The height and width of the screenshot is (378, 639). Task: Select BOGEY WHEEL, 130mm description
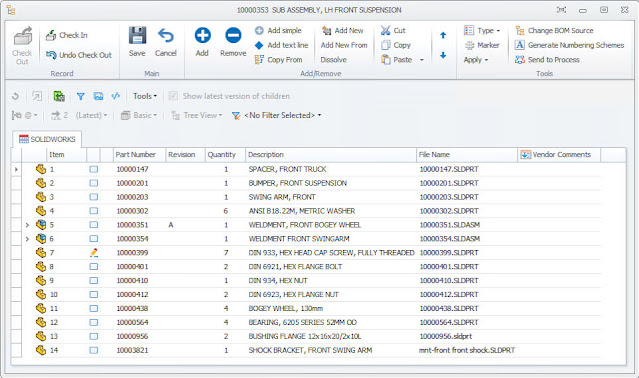[x=286, y=308]
